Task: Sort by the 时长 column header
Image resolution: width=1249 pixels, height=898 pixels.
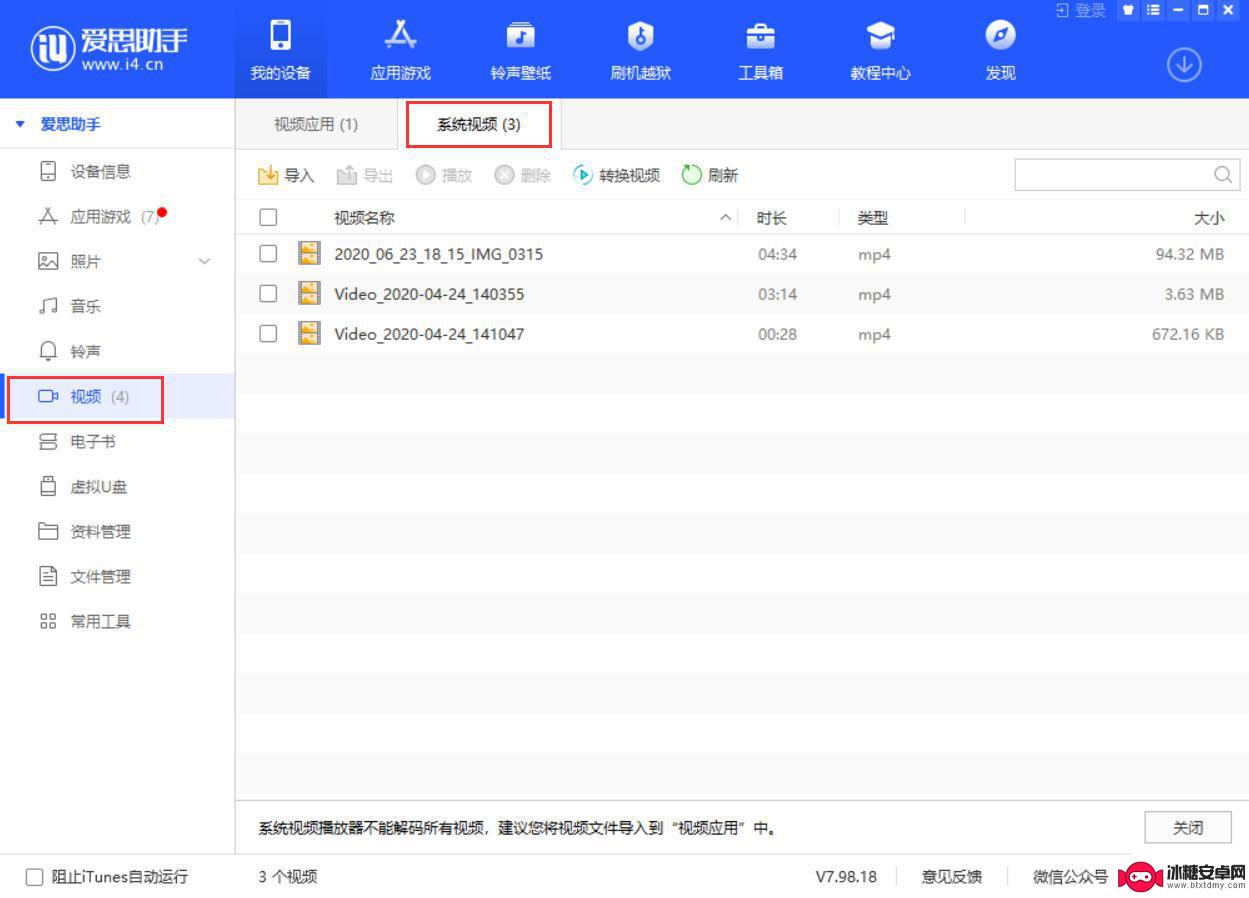Action: pyautogui.click(x=772, y=217)
